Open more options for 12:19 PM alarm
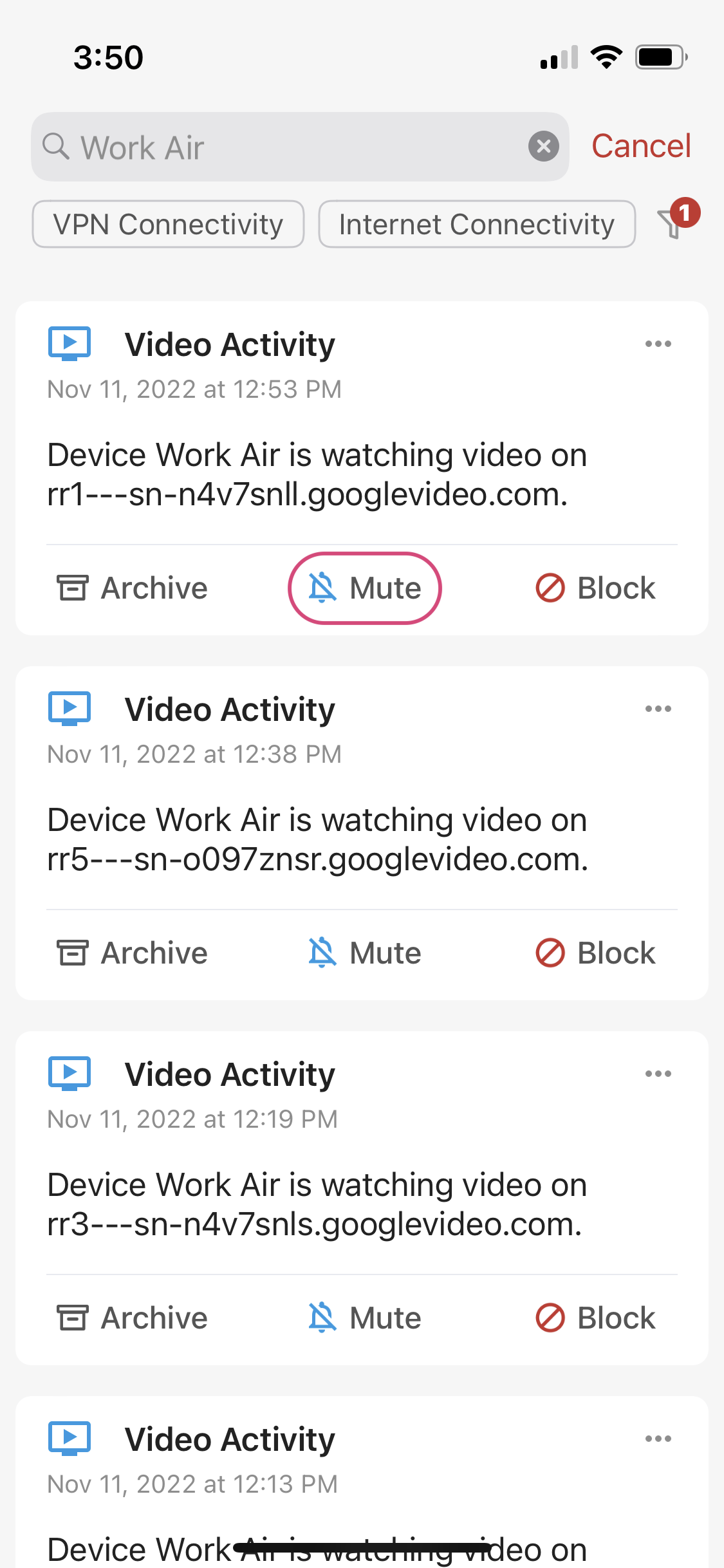The width and height of the screenshot is (724, 1568). coord(658,1074)
